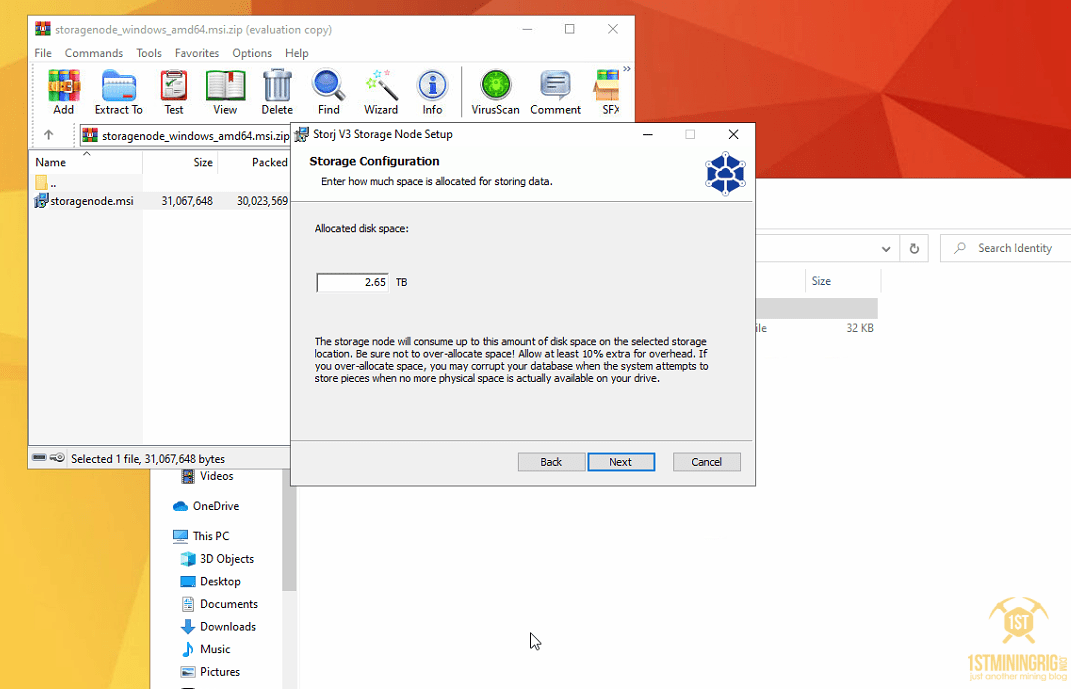The image size is (1071, 689).
Task: Click the Comment icon in WinRAR toolbar
Action: tap(555, 92)
